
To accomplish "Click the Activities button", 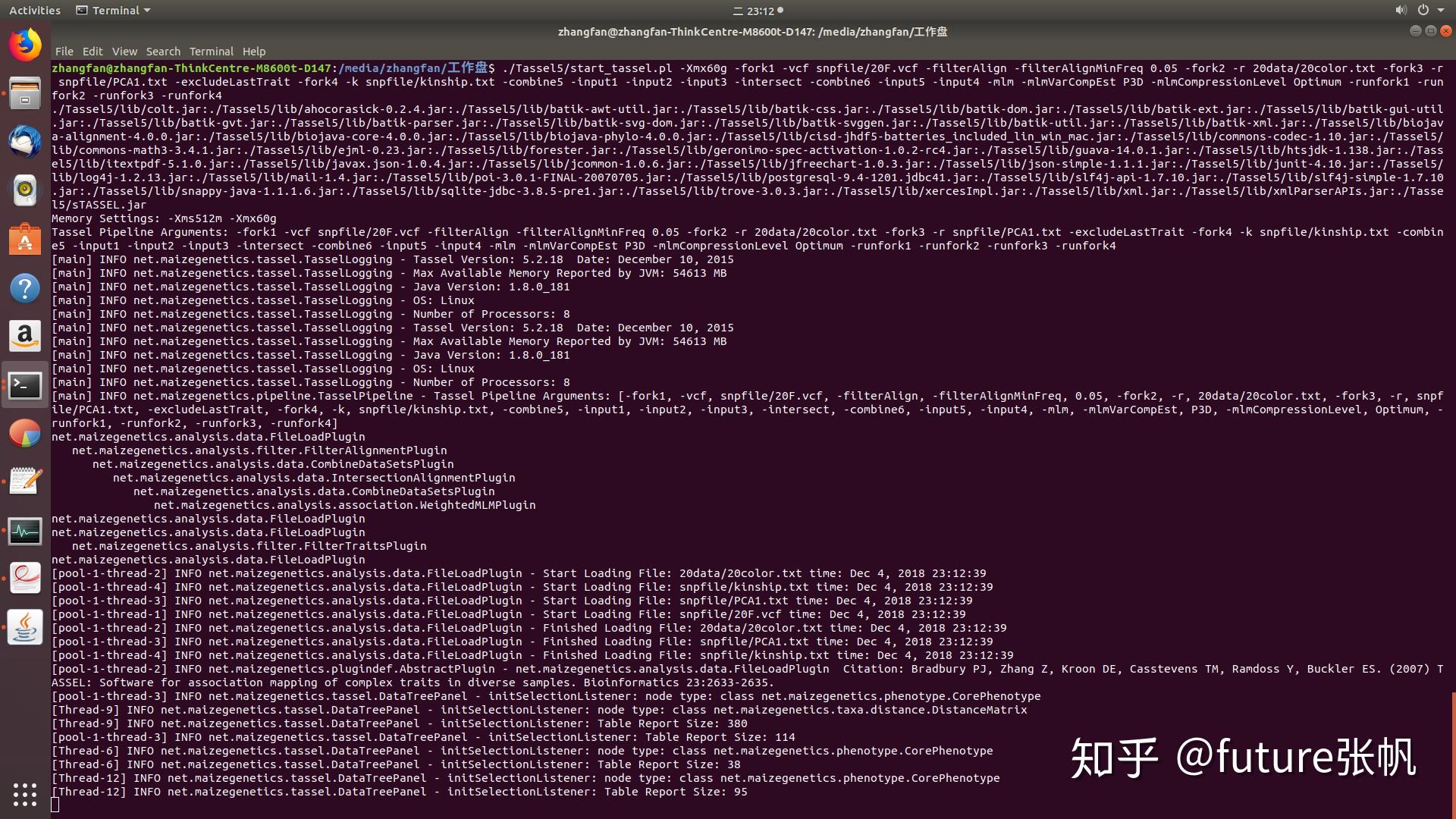I will [x=34, y=11].
